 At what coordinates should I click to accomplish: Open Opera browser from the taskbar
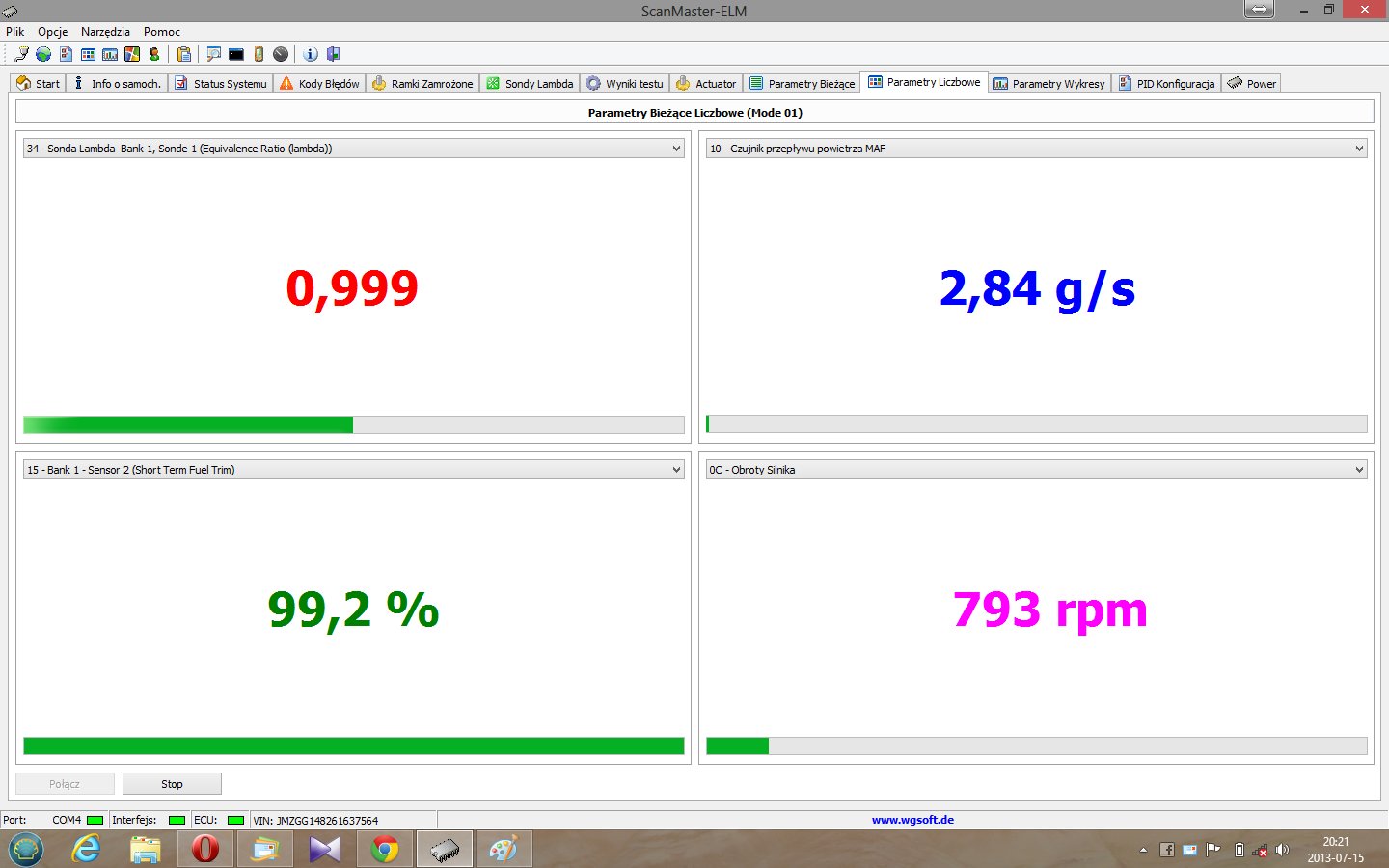[x=204, y=849]
